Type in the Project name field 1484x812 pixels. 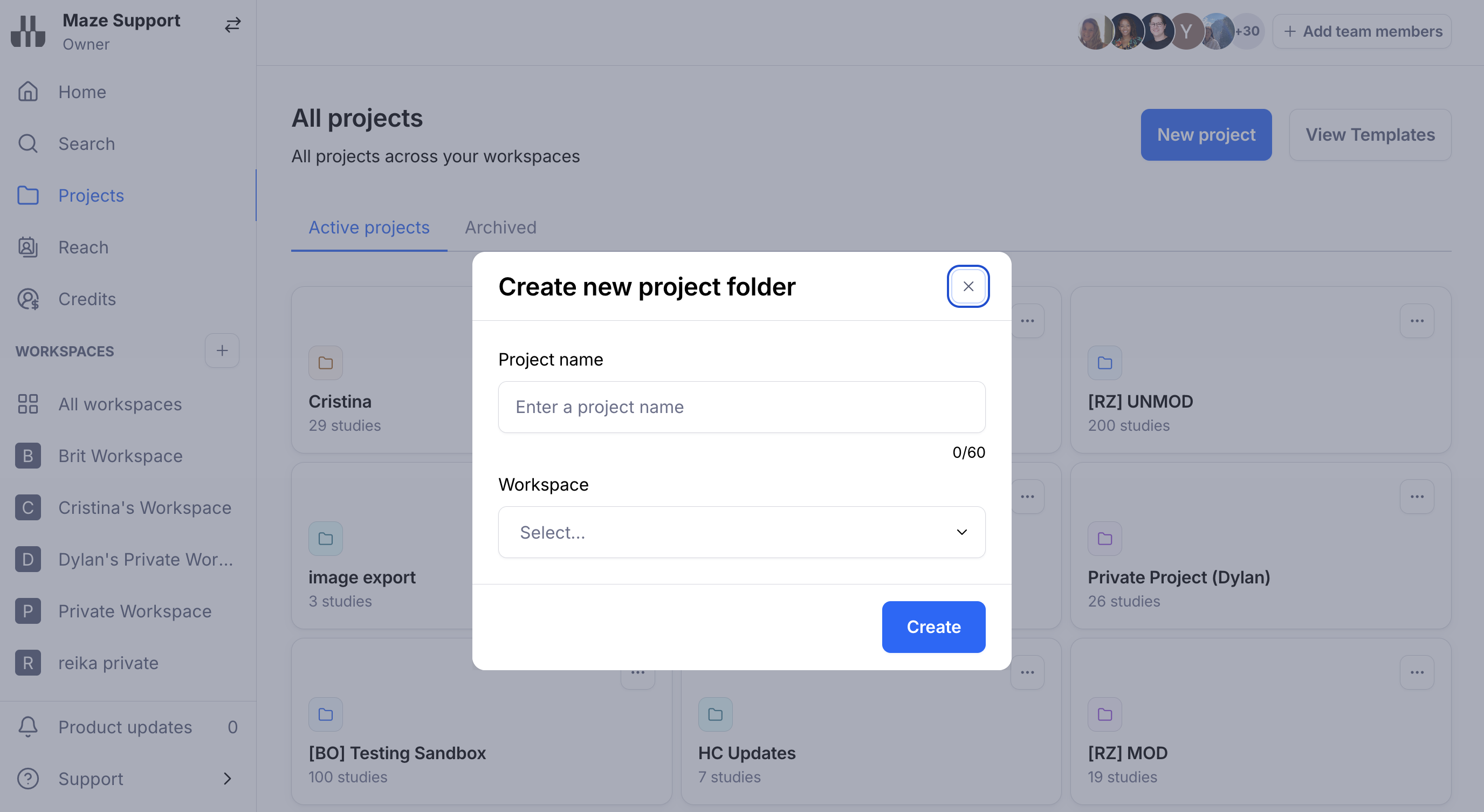click(x=741, y=407)
